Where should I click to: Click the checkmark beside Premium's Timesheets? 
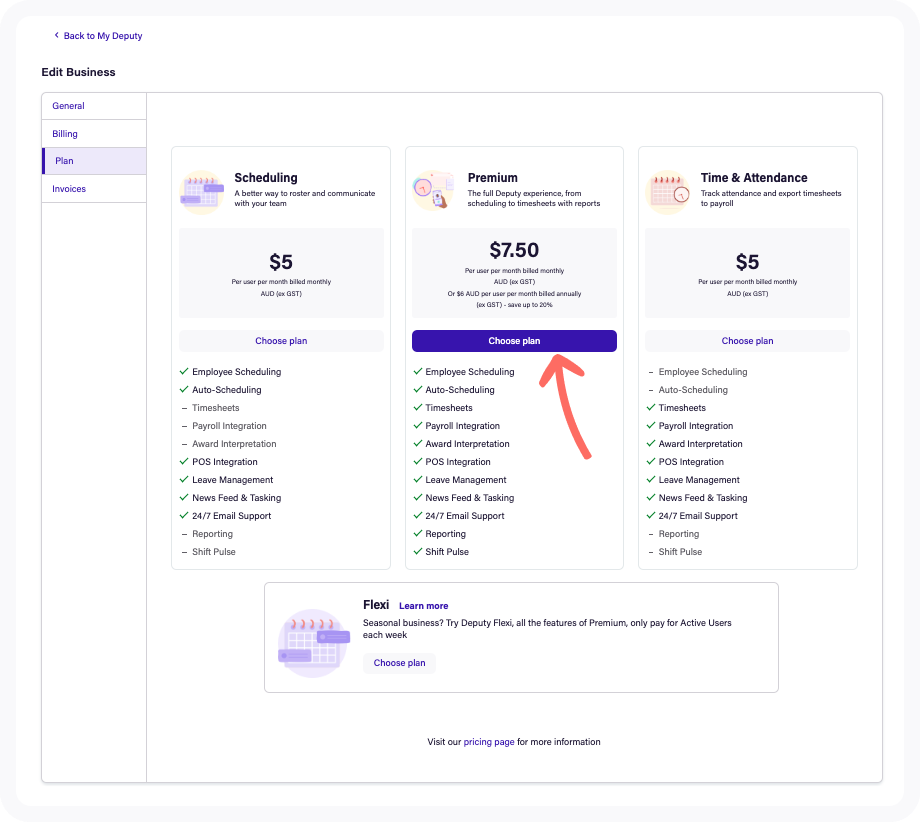(x=417, y=407)
